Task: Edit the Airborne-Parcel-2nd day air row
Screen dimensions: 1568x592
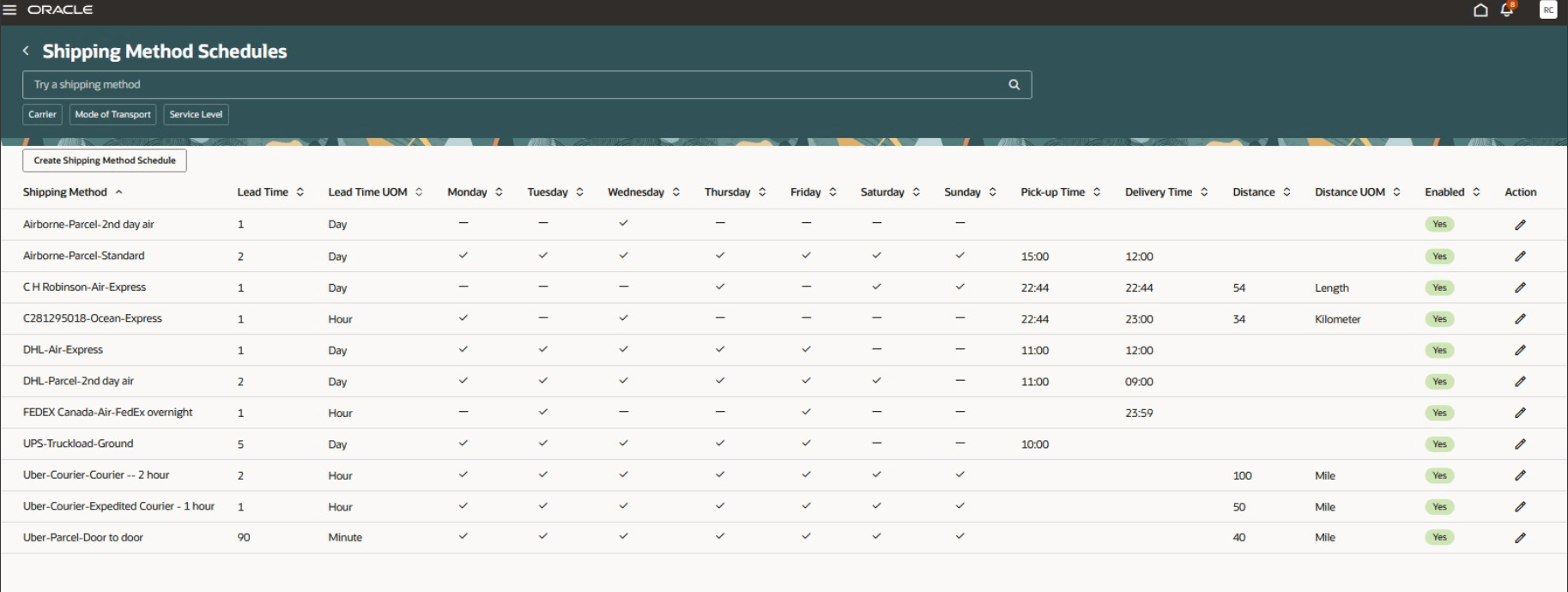Action: tap(1520, 225)
